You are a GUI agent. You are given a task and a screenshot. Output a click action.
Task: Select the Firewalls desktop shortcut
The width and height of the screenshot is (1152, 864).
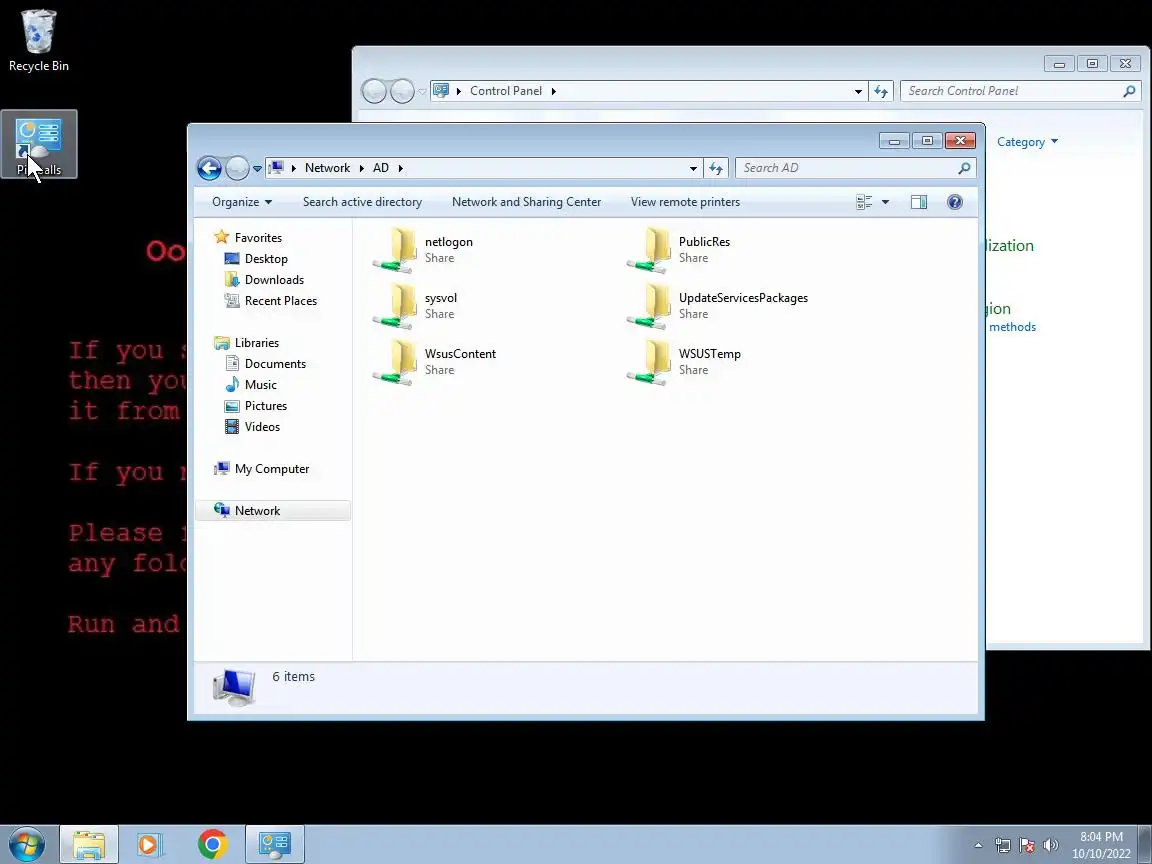[x=39, y=145]
